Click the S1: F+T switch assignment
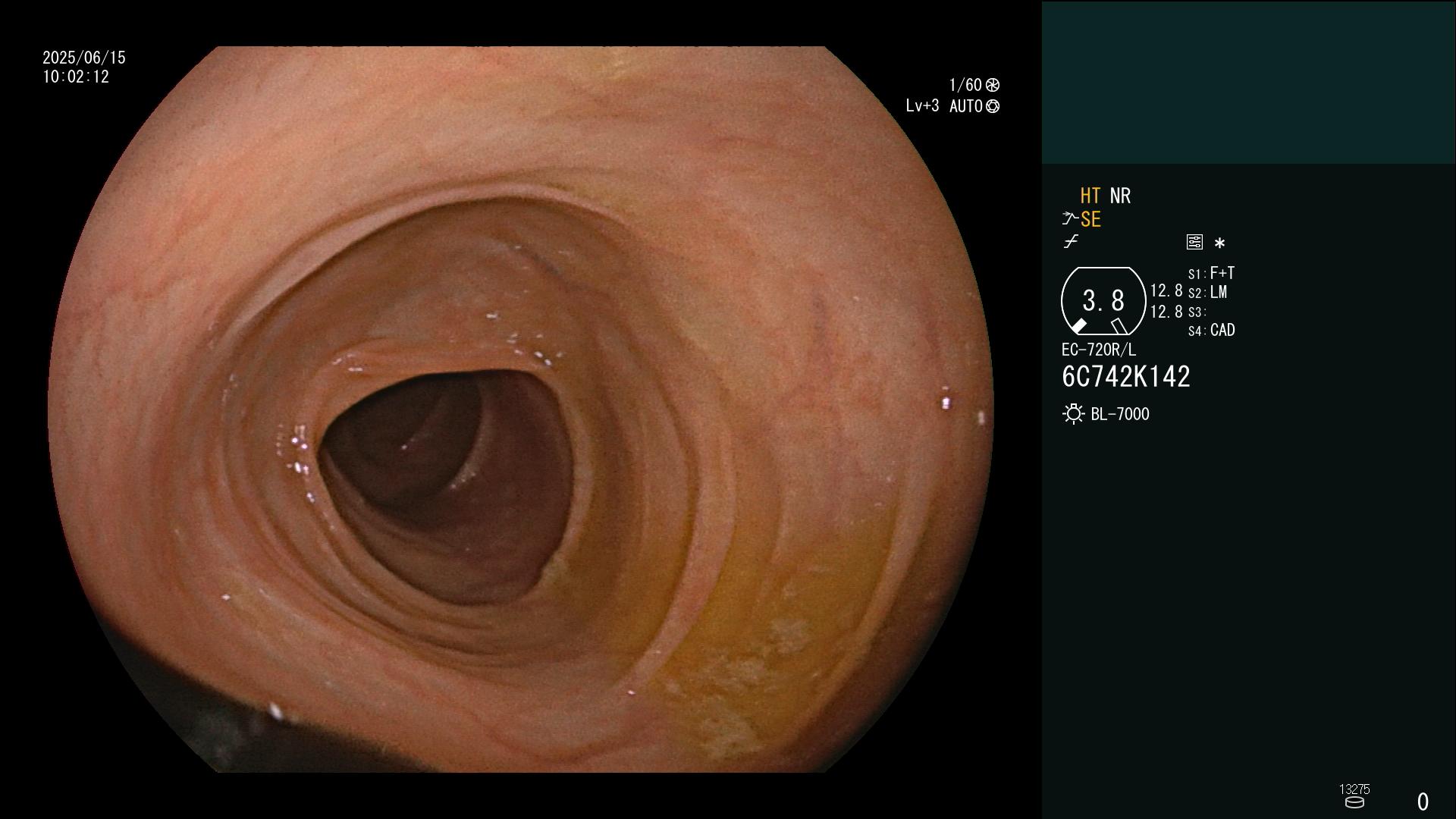This screenshot has height=819, width=1456. pyautogui.click(x=1211, y=273)
